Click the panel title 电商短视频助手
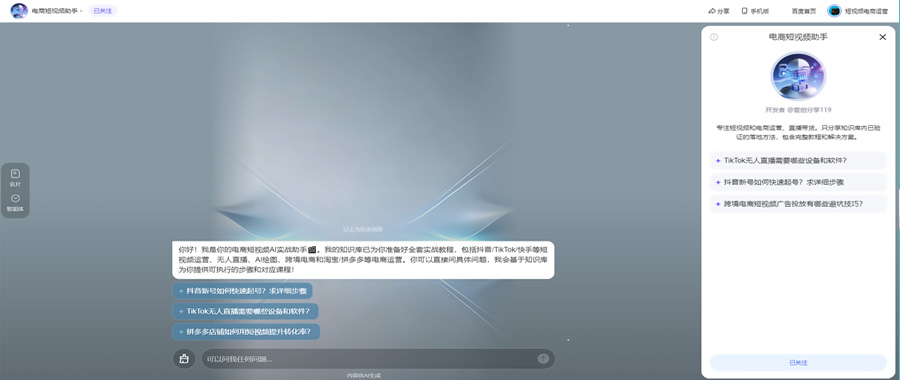900x380 pixels. point(798,37)
